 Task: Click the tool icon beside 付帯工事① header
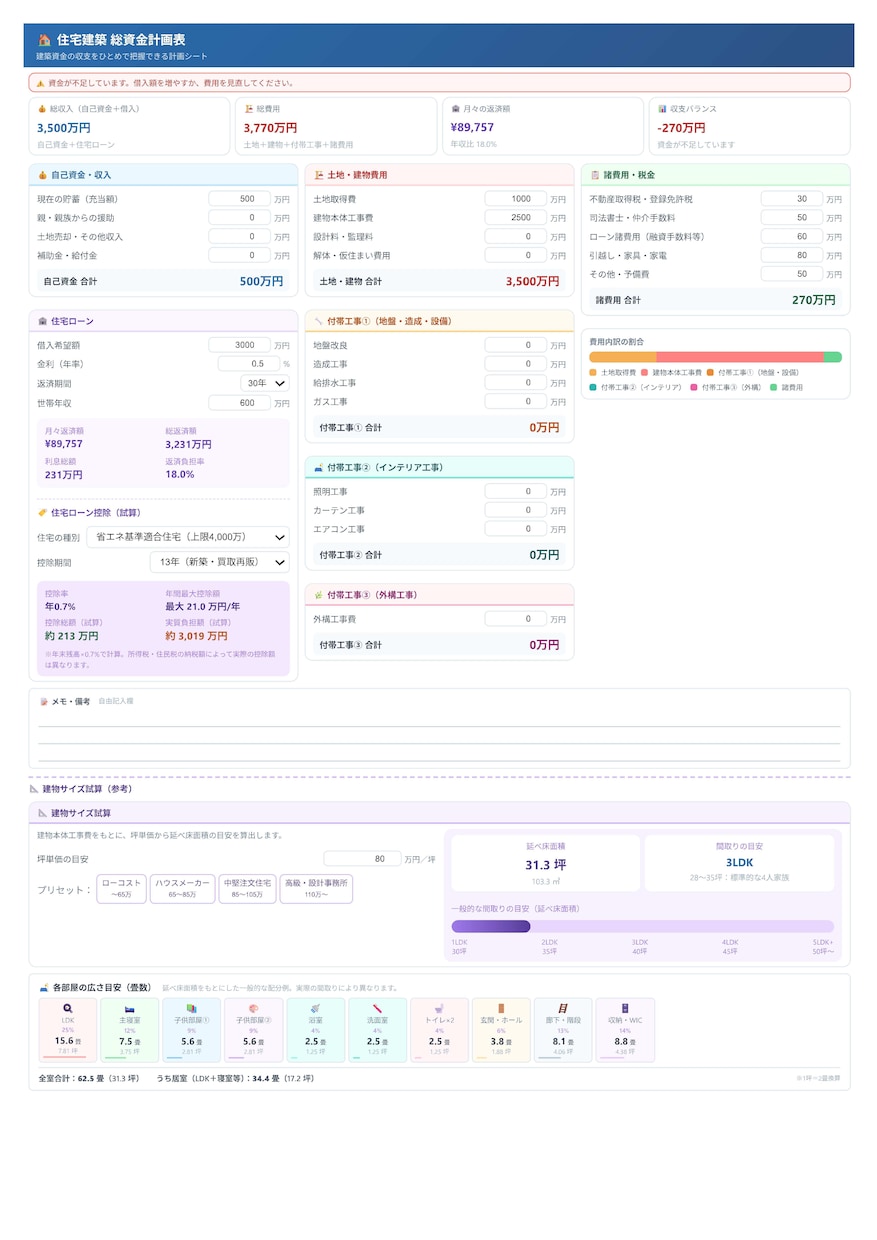click(x=318, y=321)
